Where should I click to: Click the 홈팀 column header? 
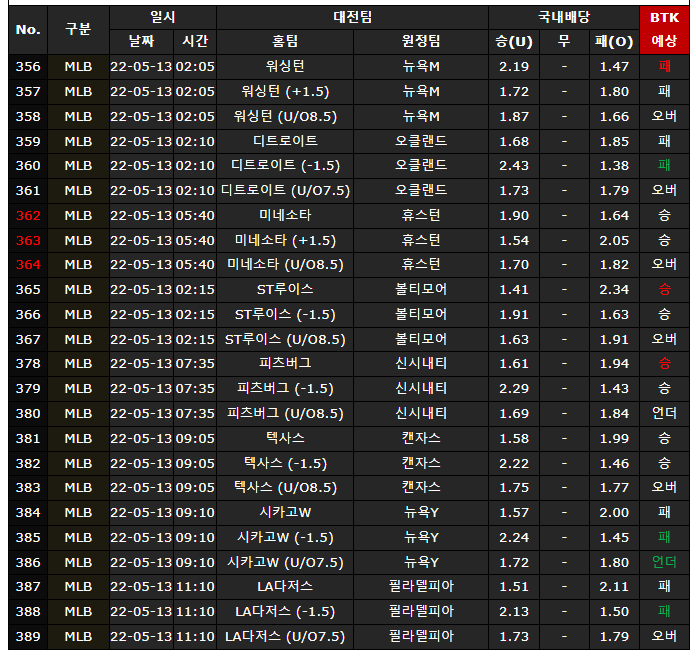(x=285, y=42)
